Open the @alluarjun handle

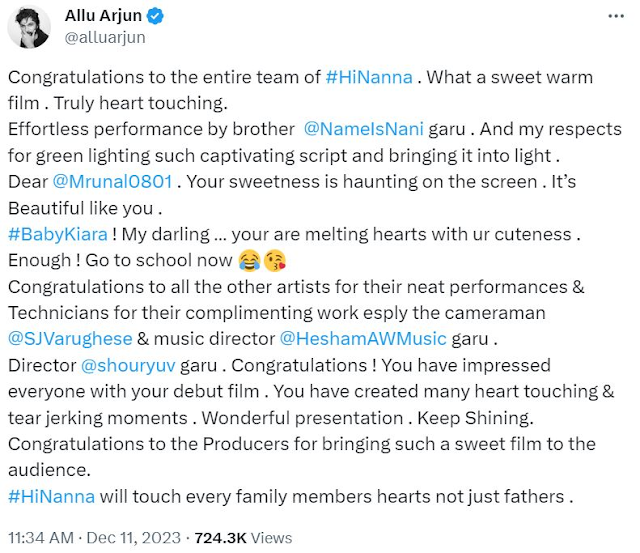(105, 38)
